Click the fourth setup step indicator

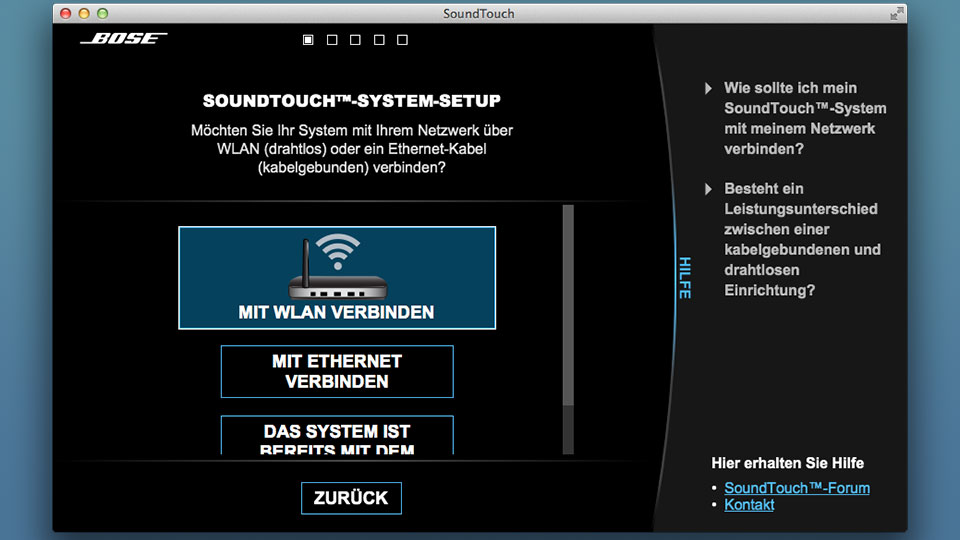pyautogui.click(x=379, y=40)
